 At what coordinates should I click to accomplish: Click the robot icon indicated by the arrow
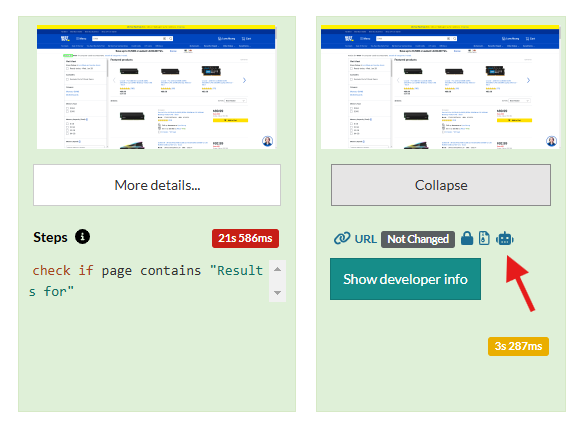[x=505, y=239]
